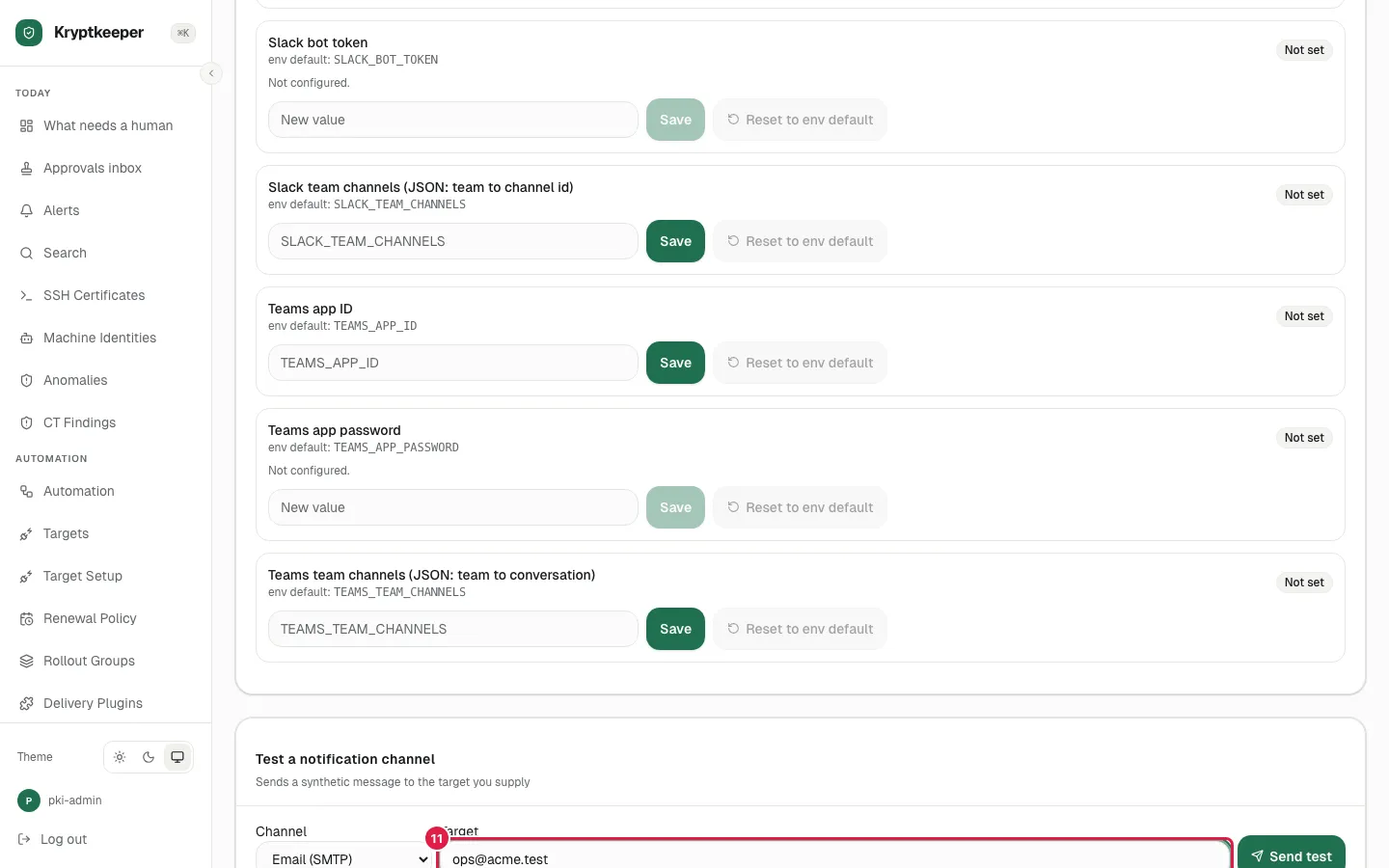The height and width of the screenshot is (868, 1389).
Task: Click the Target Setup plug icon
Action: 26,577
